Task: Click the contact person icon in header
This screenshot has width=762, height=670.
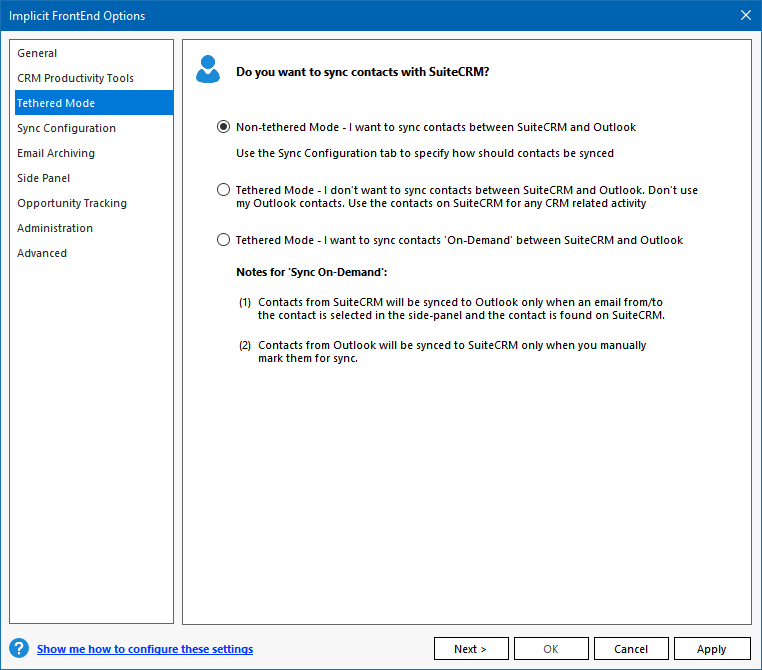Action: click(208, 70)
